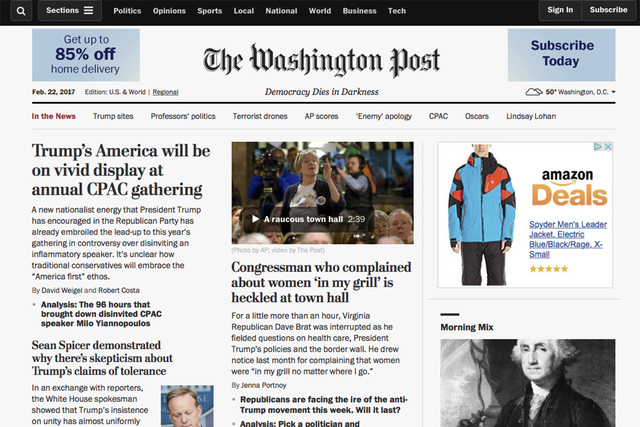Click the Spyder Men's Leader Jacket link
This screenshot has height=427, width=640.
[x=568, y=239]
